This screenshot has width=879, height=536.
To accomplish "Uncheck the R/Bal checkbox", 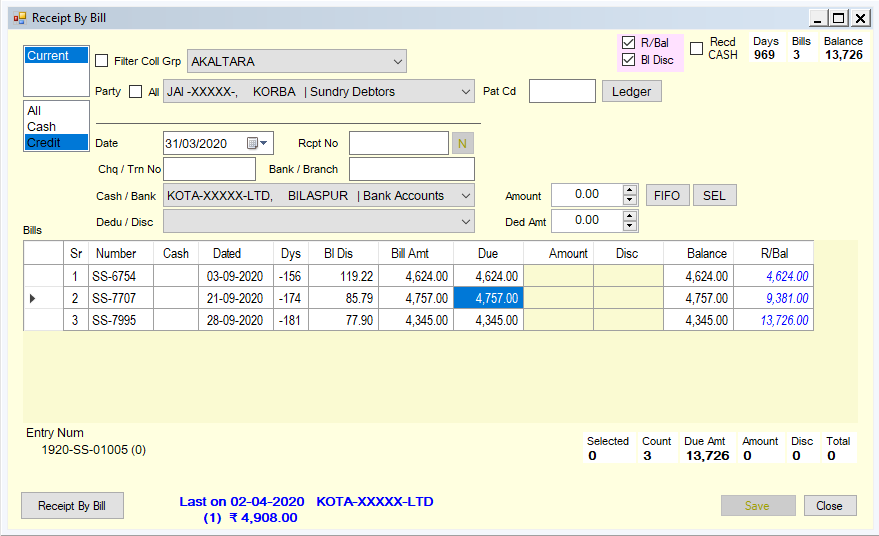I will click(x=629, y=43).
